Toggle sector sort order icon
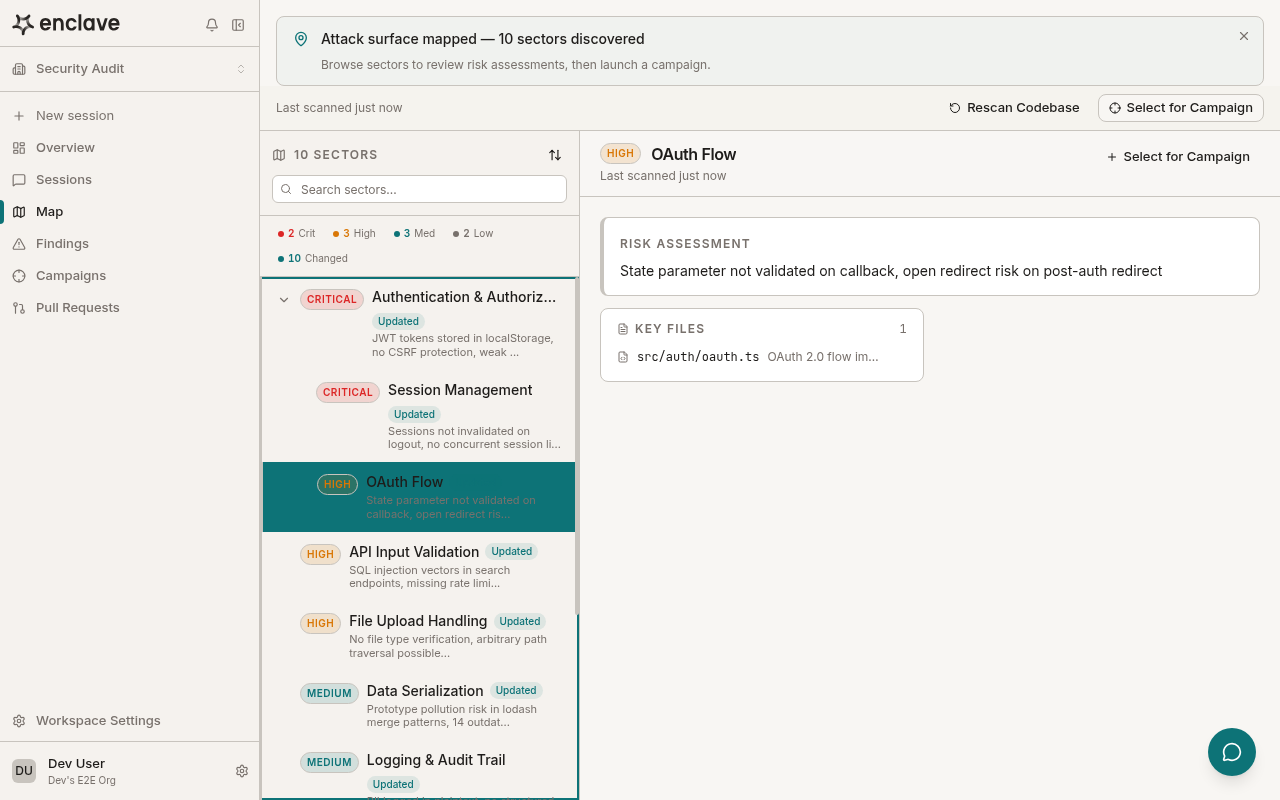Image resolution: width=1280 pixels, height=800 pixels. 555,155
